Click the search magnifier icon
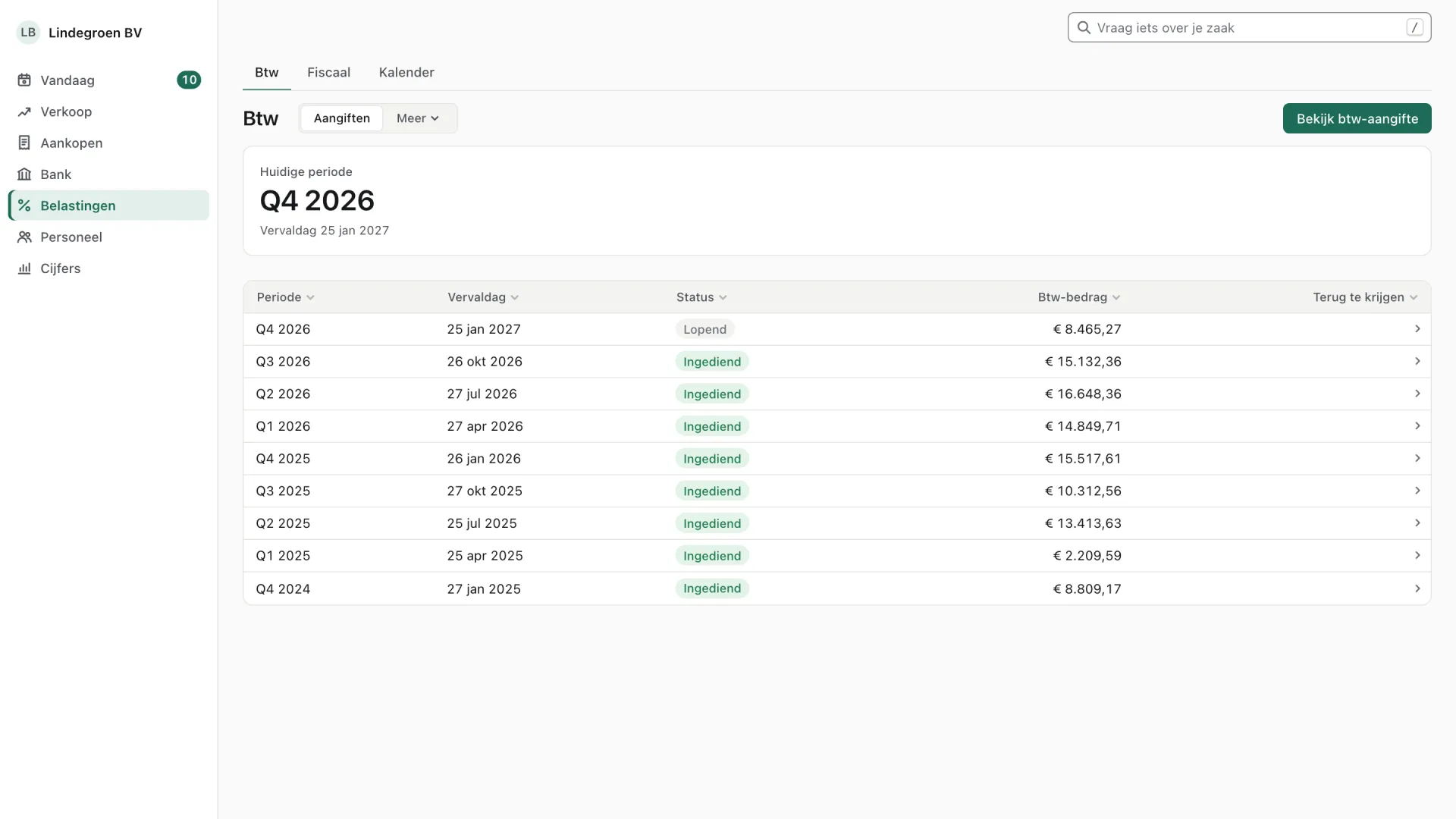The width and height of the screenshot is (1456, 819). (x=1084, y=27)
